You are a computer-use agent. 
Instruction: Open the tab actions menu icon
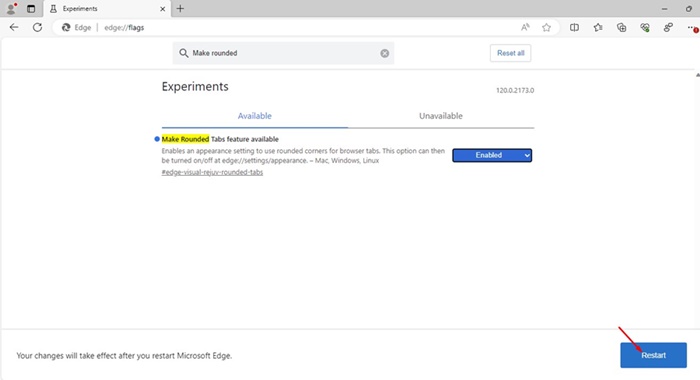pyautogui.click(x=31, y=8)
